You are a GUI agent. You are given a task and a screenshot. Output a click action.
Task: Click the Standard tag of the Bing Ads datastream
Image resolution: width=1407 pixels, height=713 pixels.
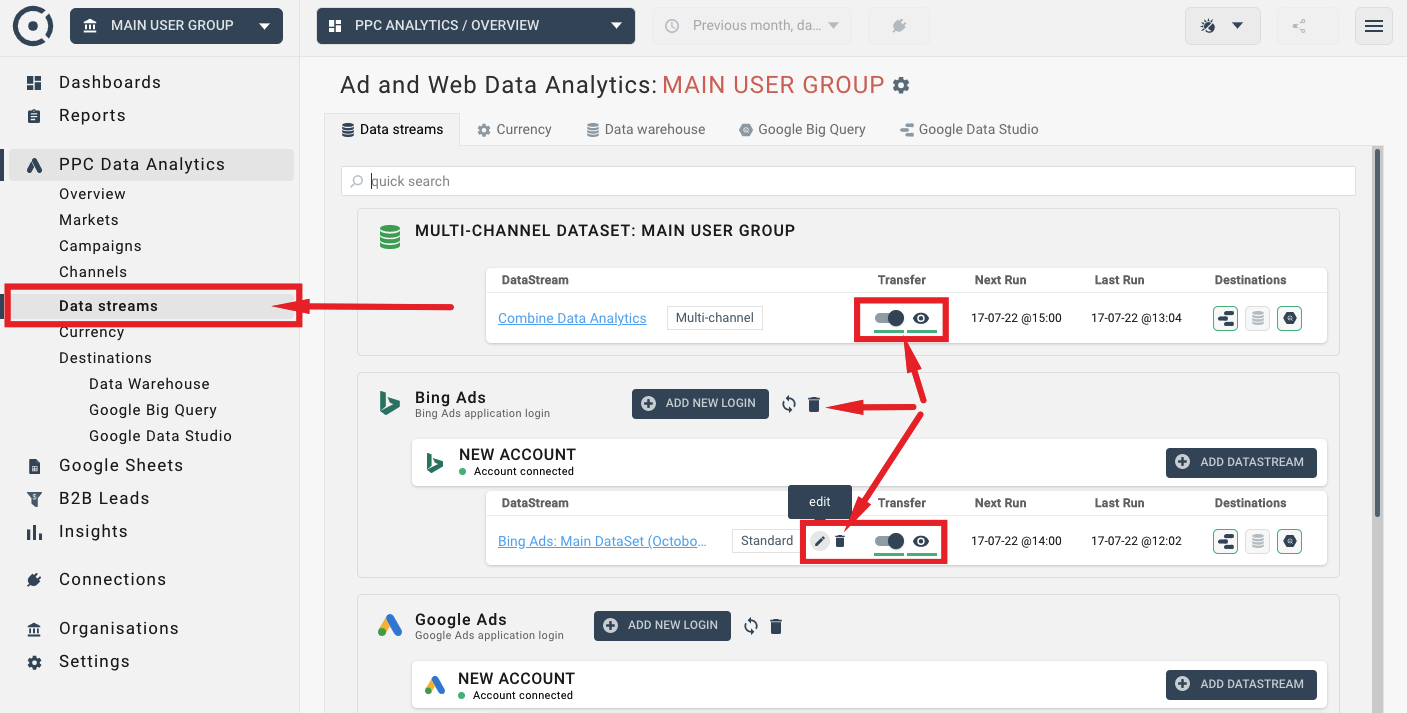click(767, 541)
